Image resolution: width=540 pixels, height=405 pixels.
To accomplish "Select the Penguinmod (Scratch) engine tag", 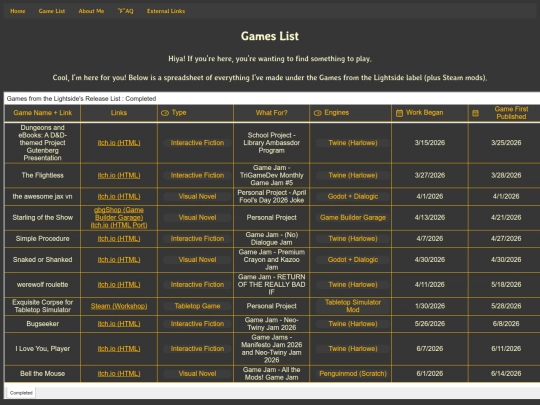I will tap(353, 374).
